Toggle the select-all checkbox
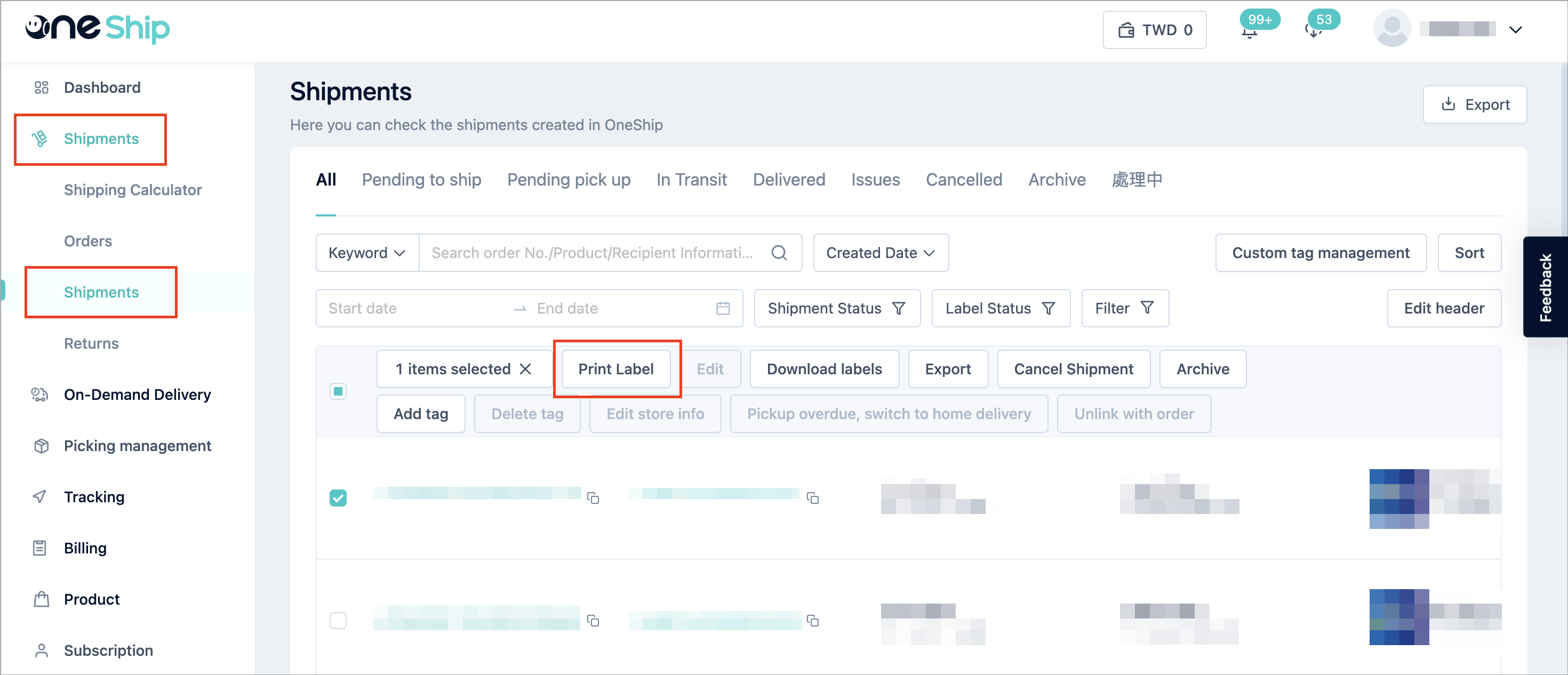The height and width of the screenshot is (675, 1568). coord(338,391)
